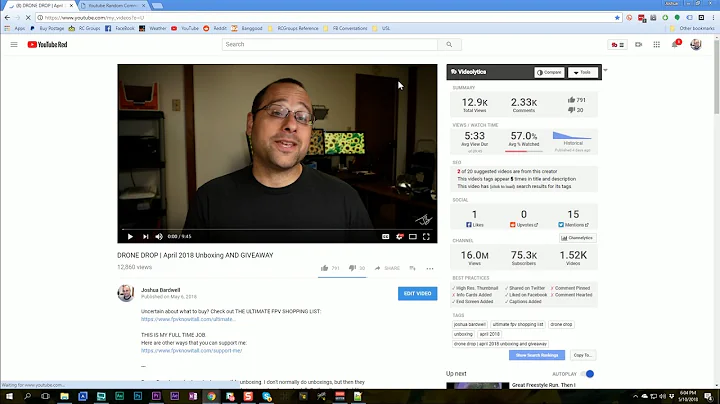720x404 pixels.
Task: Collapse the Videolytics panel arrow
Action: tap(605, 70)
